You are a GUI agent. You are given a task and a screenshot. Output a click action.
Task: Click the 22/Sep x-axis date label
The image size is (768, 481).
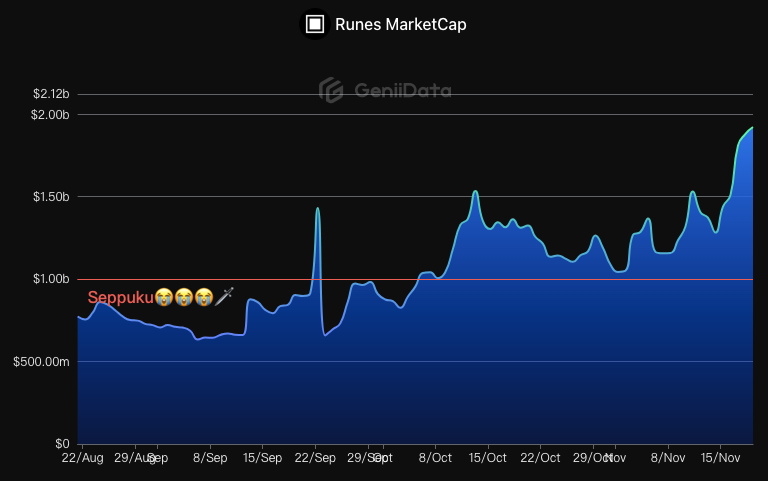[315, 458]
